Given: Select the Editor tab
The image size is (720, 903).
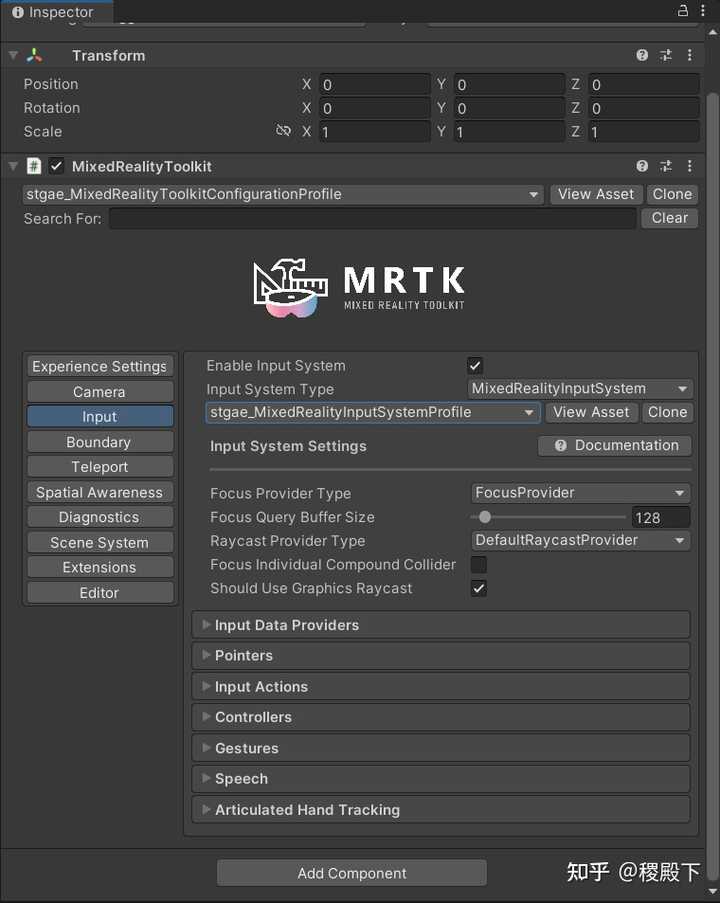Looking at the screenshot, I should [x=100, y=593].
